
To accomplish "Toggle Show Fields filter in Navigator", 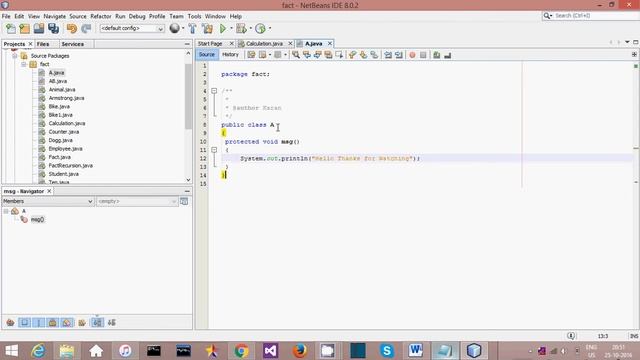I will click(24, 322).
